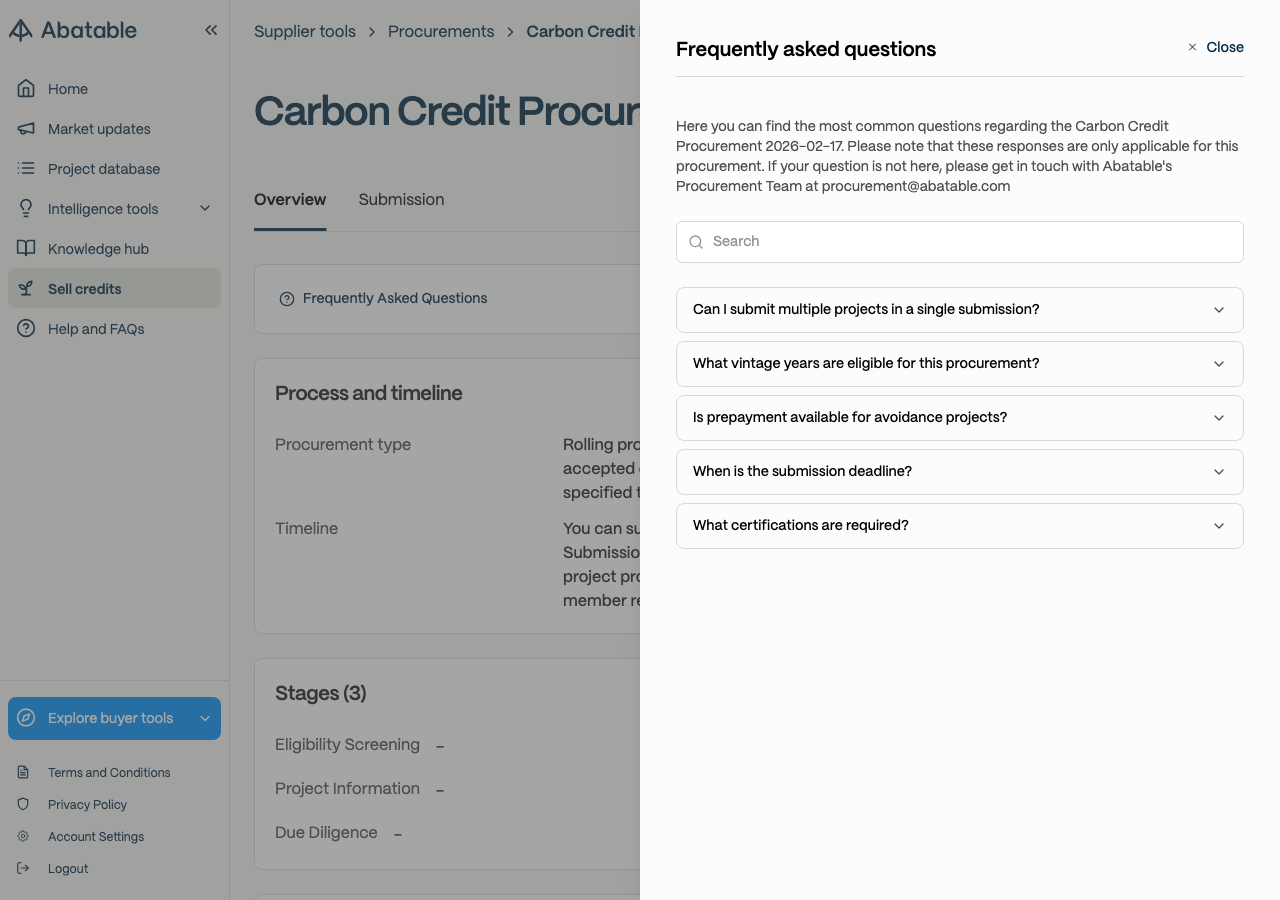The width and height of the screenshot is (1280, 900).
Task: Expand 'Is prepayment available for avoidance projects' question
Action: pos(960,418)
